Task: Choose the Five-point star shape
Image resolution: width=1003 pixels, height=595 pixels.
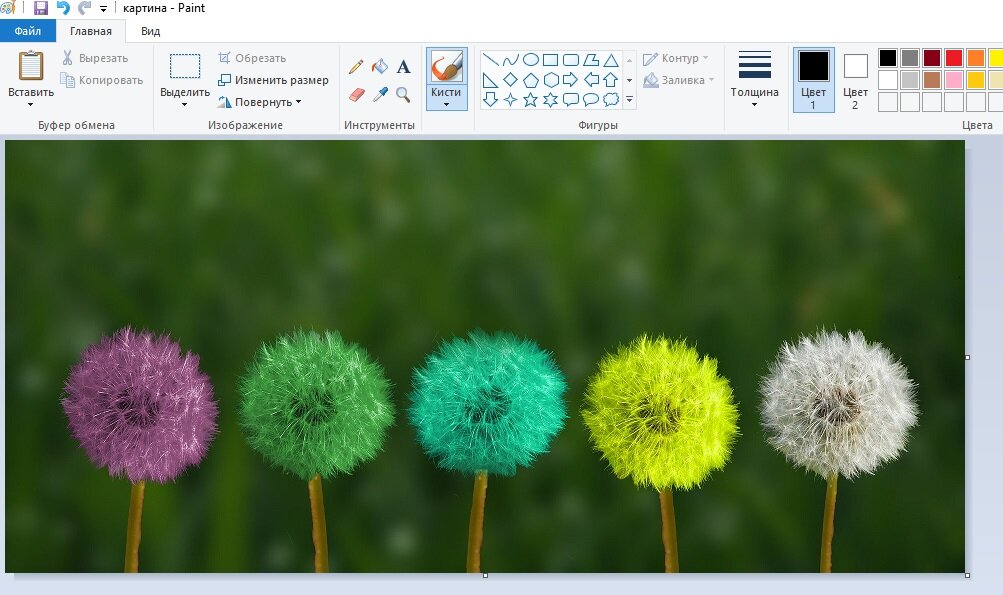Action: tap(530, 99)
